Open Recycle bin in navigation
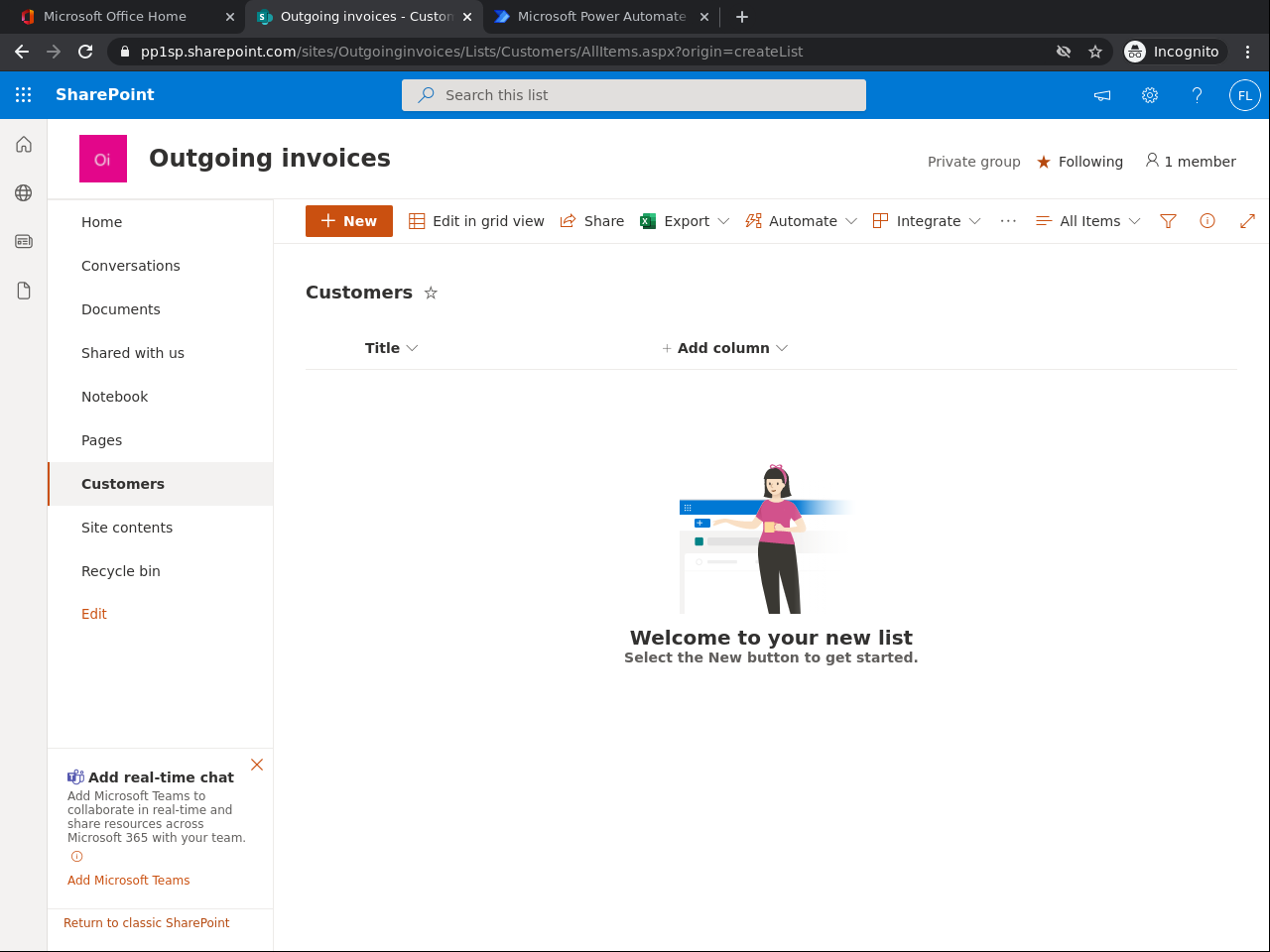 (x=121, y=571)
